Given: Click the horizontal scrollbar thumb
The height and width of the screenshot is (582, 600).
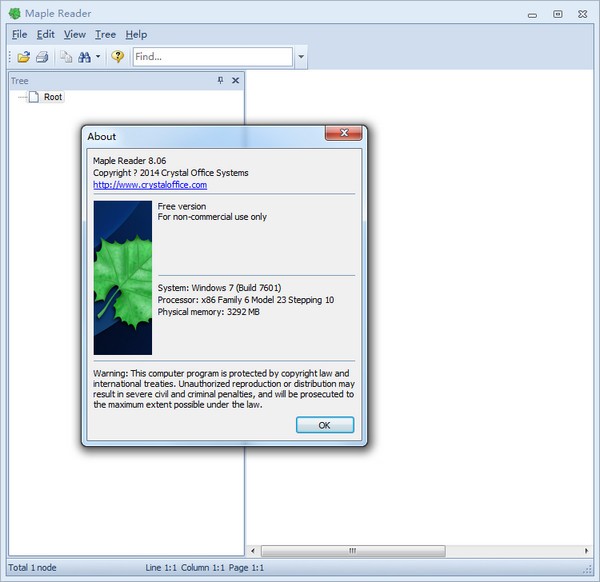Looking at the screenshot, I should coord(353,551).
